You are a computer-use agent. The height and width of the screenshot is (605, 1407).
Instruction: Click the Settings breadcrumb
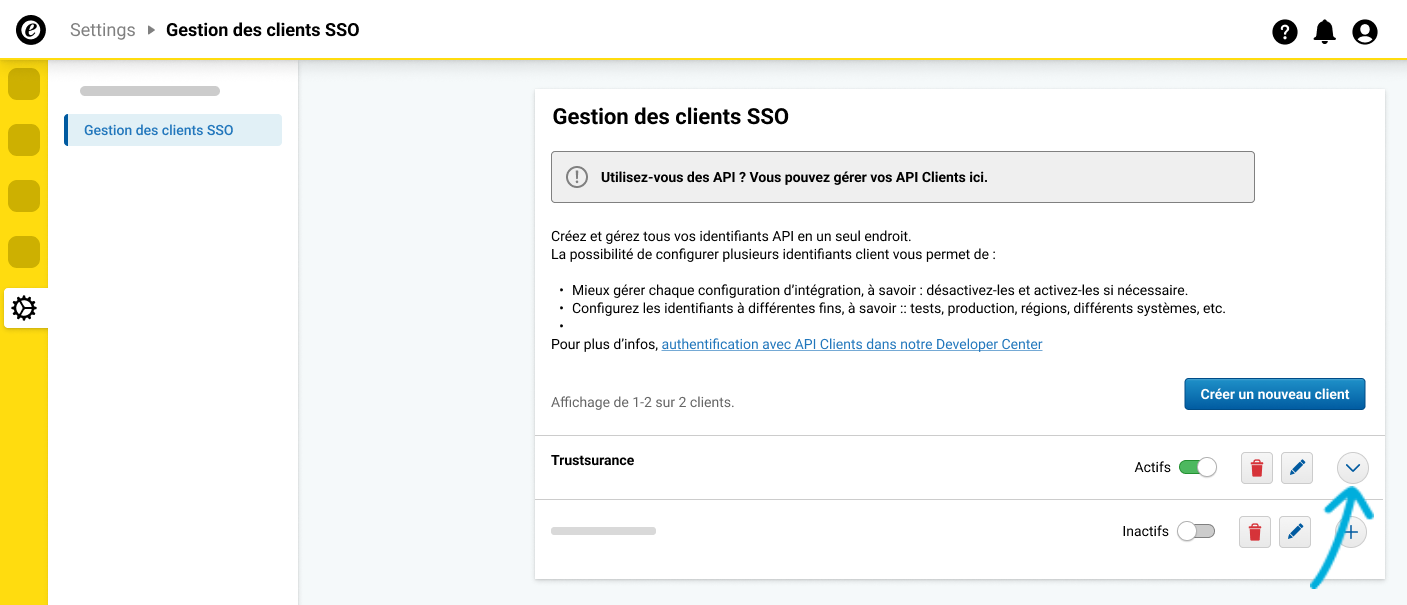pyautogui.click(x=102, y=30)
